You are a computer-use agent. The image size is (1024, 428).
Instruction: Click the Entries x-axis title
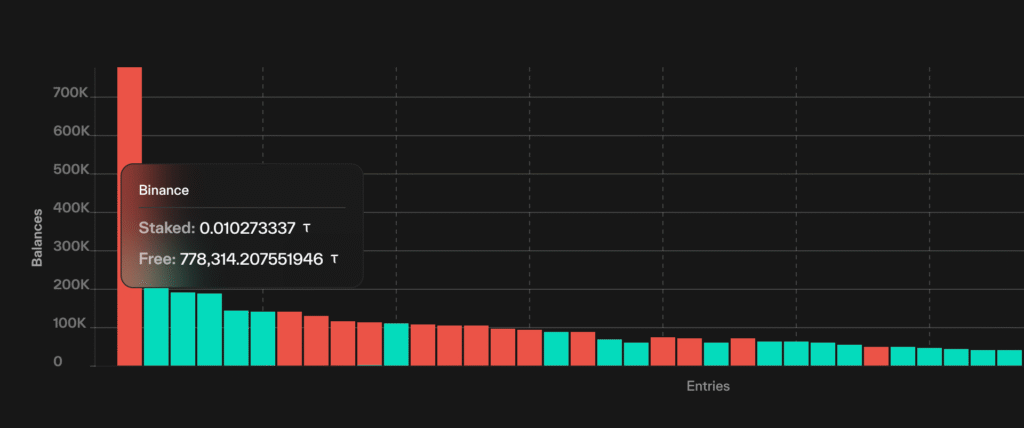click(x=708, y=386)
